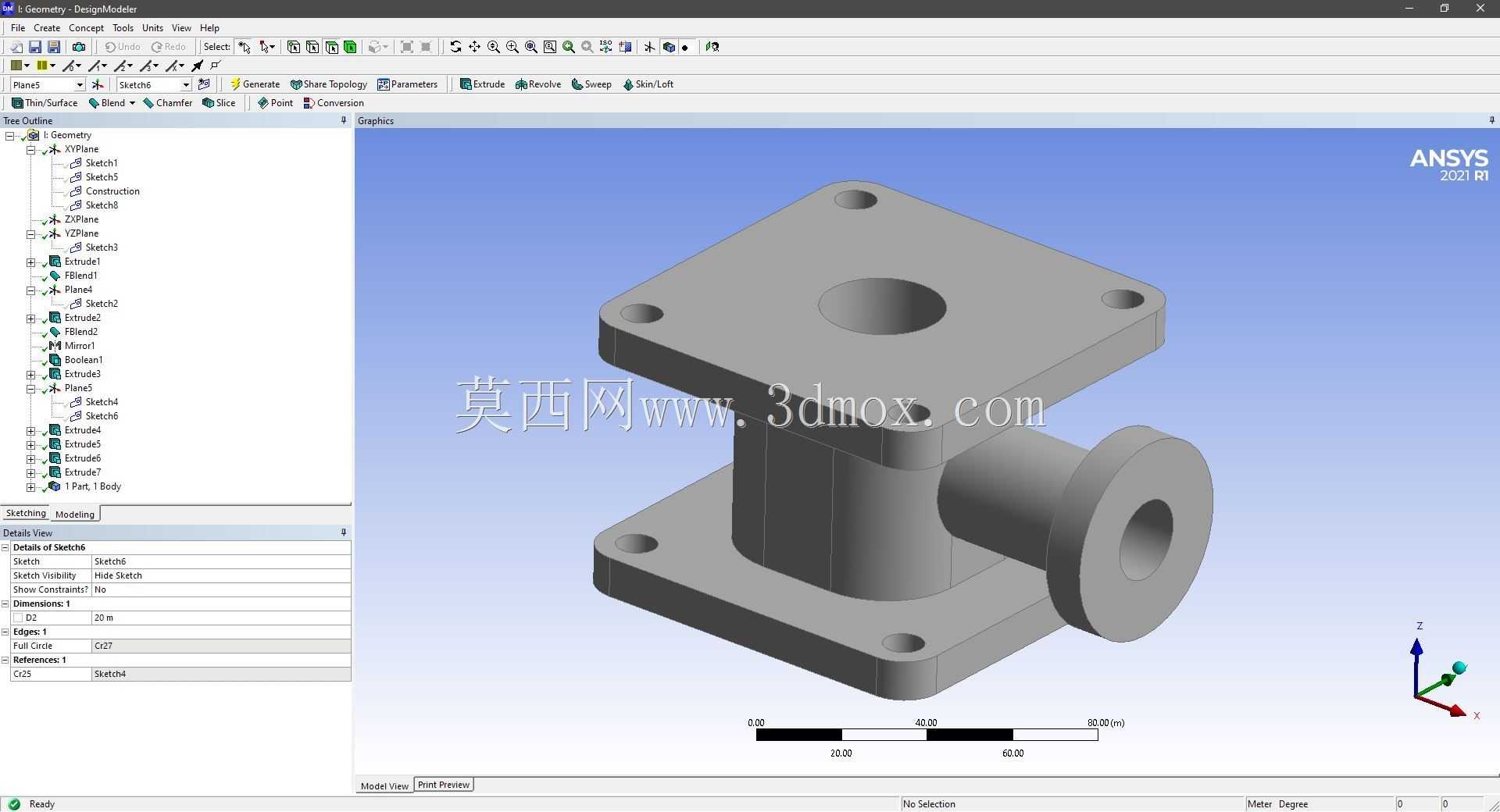
Task: Click the Box Zoom icon
Action: coord(512,47)
